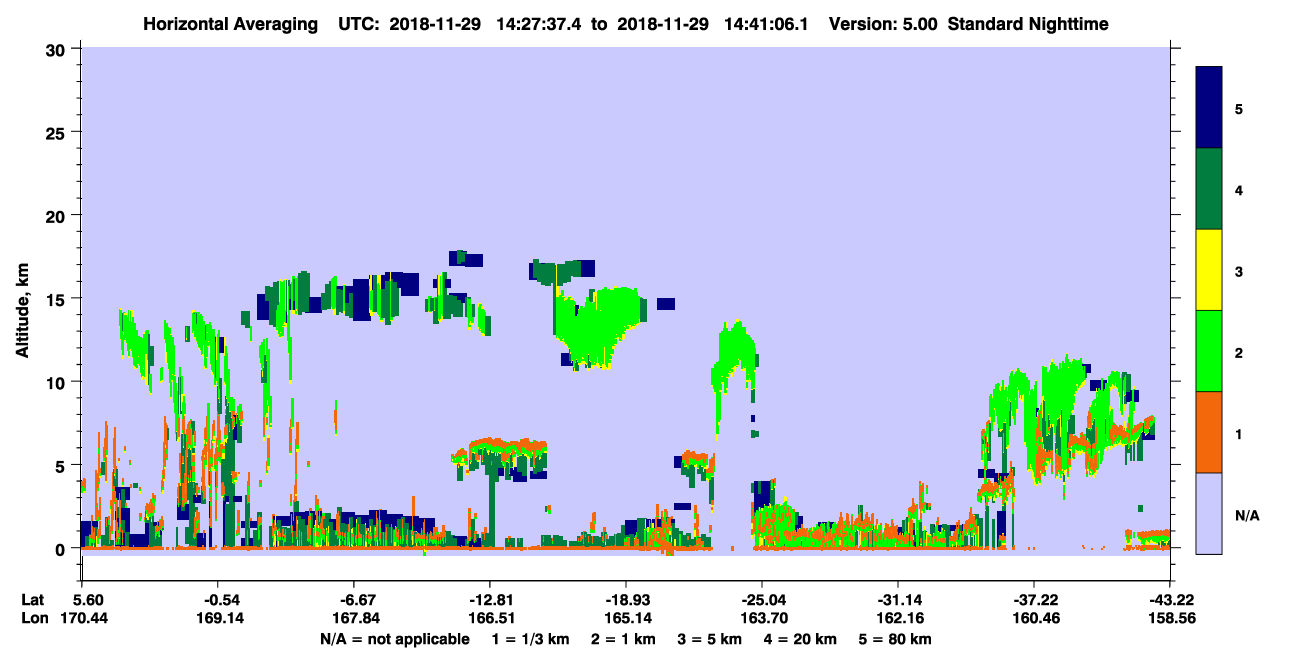Image resolution: width=1300 pixels, height=667 pixels.
Task: Click the yellow level 3 color swatch
Action: click(1209, 270)
